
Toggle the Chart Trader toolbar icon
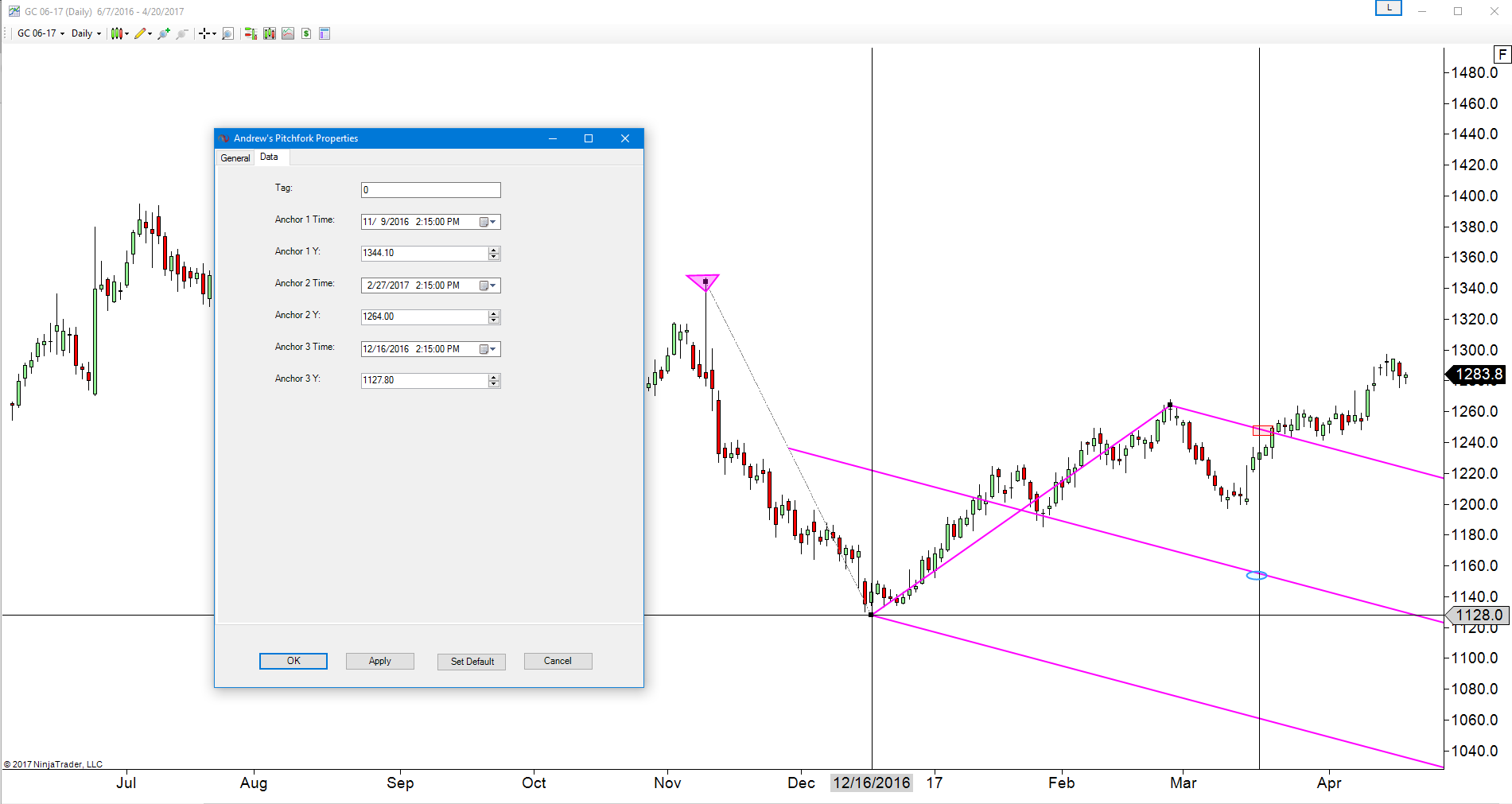(x=251, y=33)
